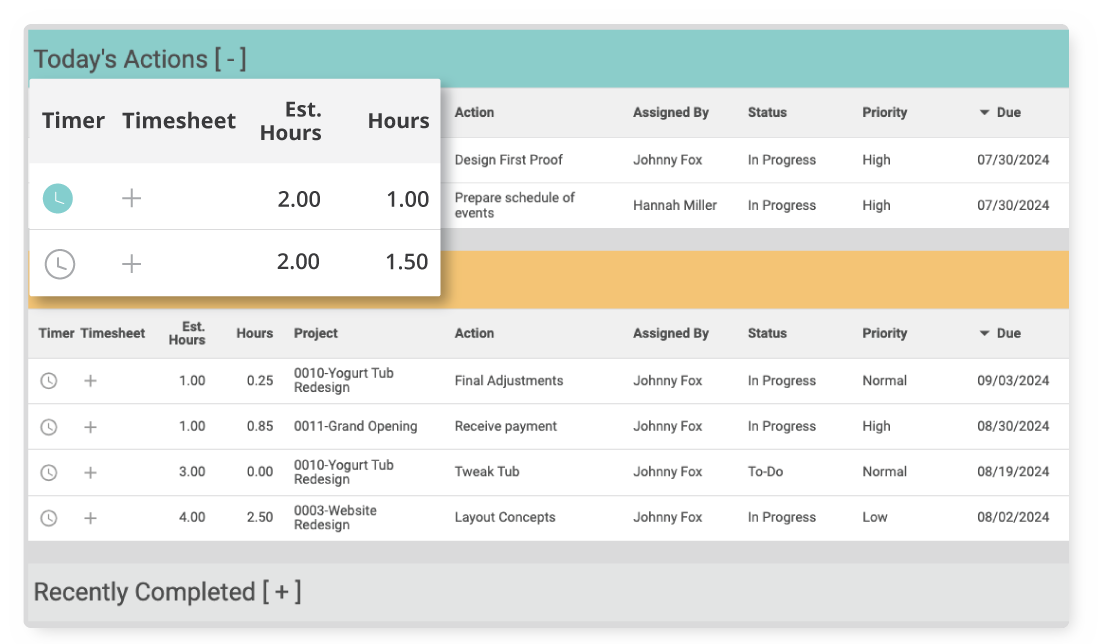
Task: Start timer for Layout Concepts action
Action: [x=48, y=518]
